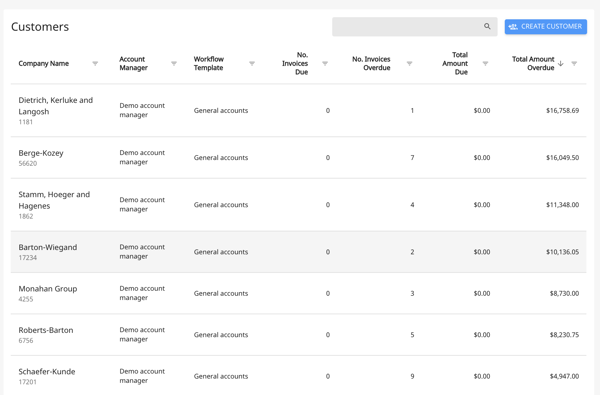600x395 pixels.
Task: Open Total Amount Overdue column filter
Action: coord(574,64)
